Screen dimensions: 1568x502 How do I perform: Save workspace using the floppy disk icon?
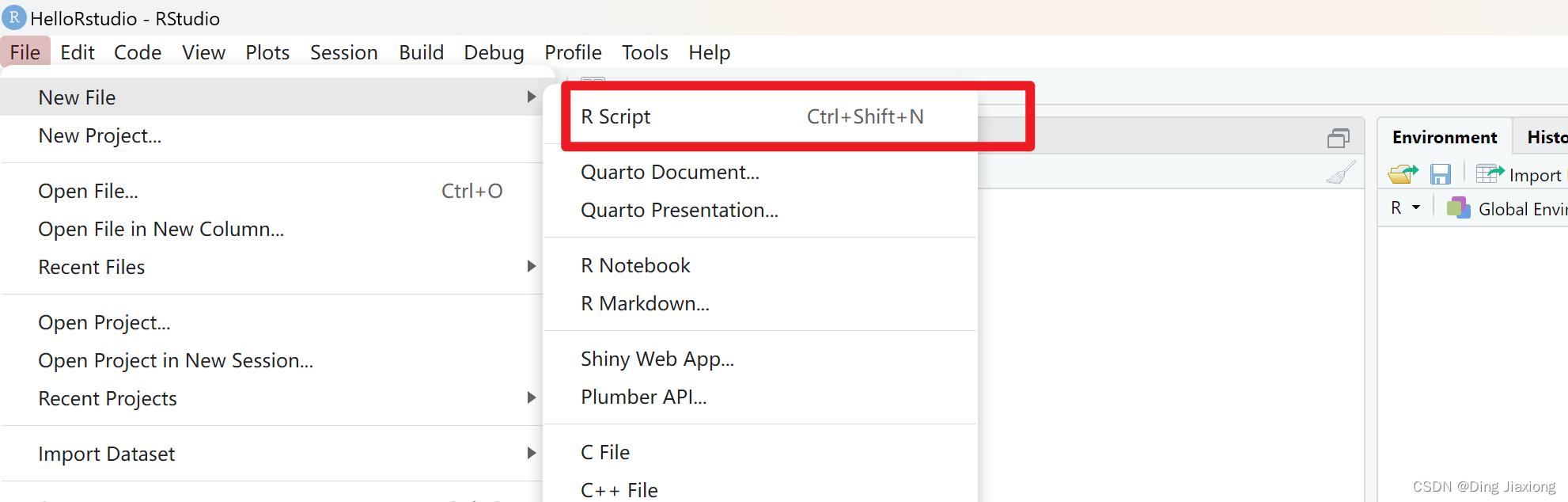coord(1441,174)
